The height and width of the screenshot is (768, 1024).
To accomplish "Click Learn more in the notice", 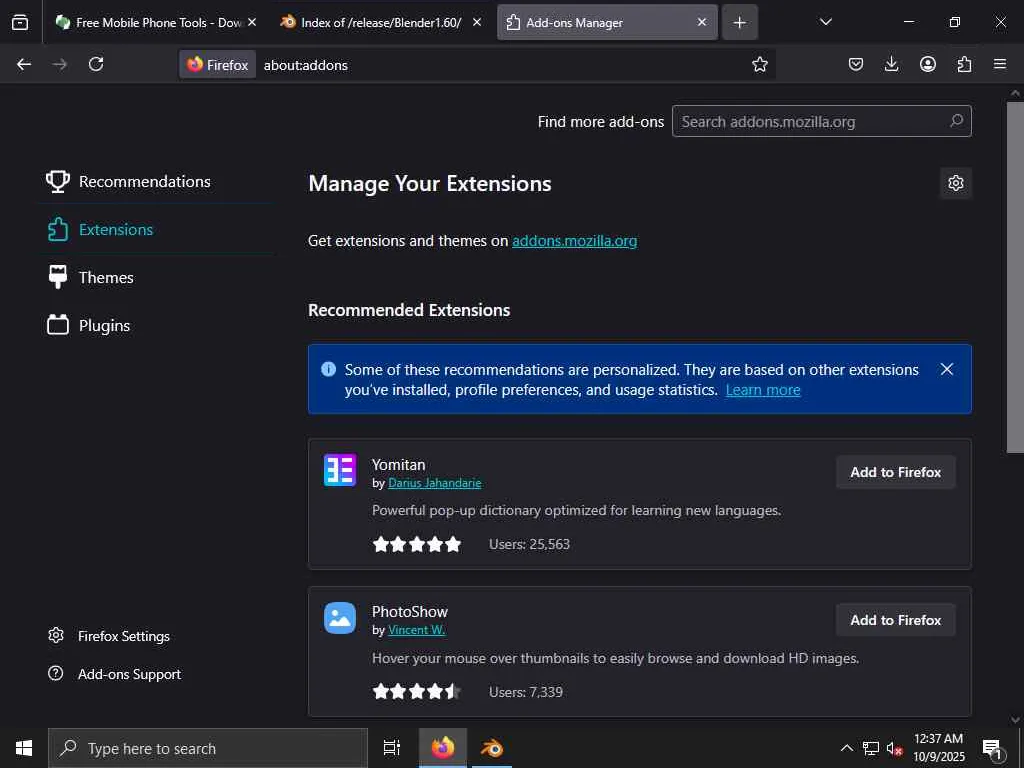I will coord(763,390).
